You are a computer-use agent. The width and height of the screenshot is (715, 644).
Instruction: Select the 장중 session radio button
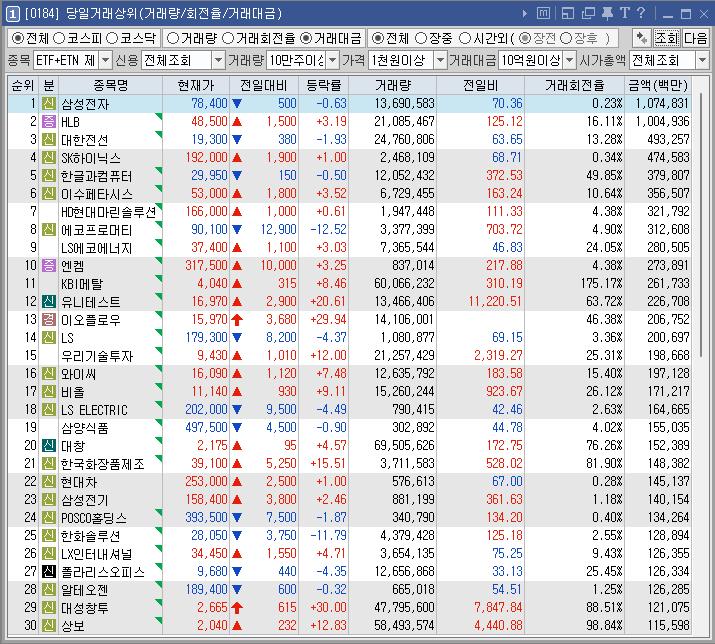pos(421,38)
